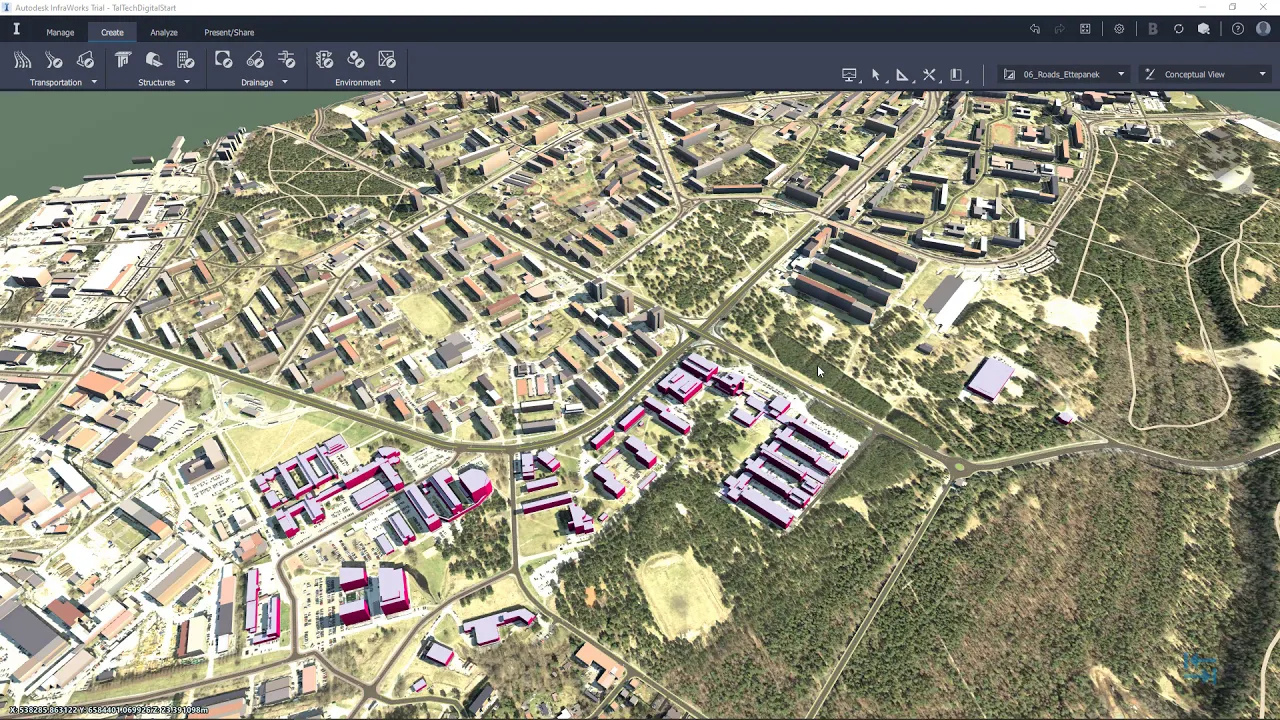Redo the last action

pos(1060,29)
